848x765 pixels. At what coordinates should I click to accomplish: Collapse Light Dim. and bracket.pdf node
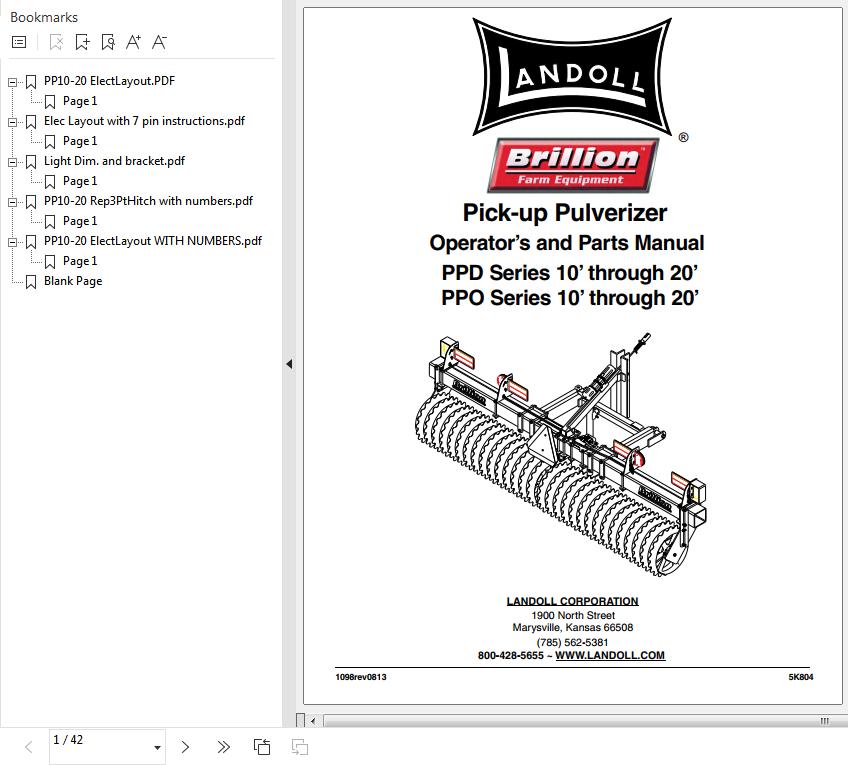click(12, 162)
